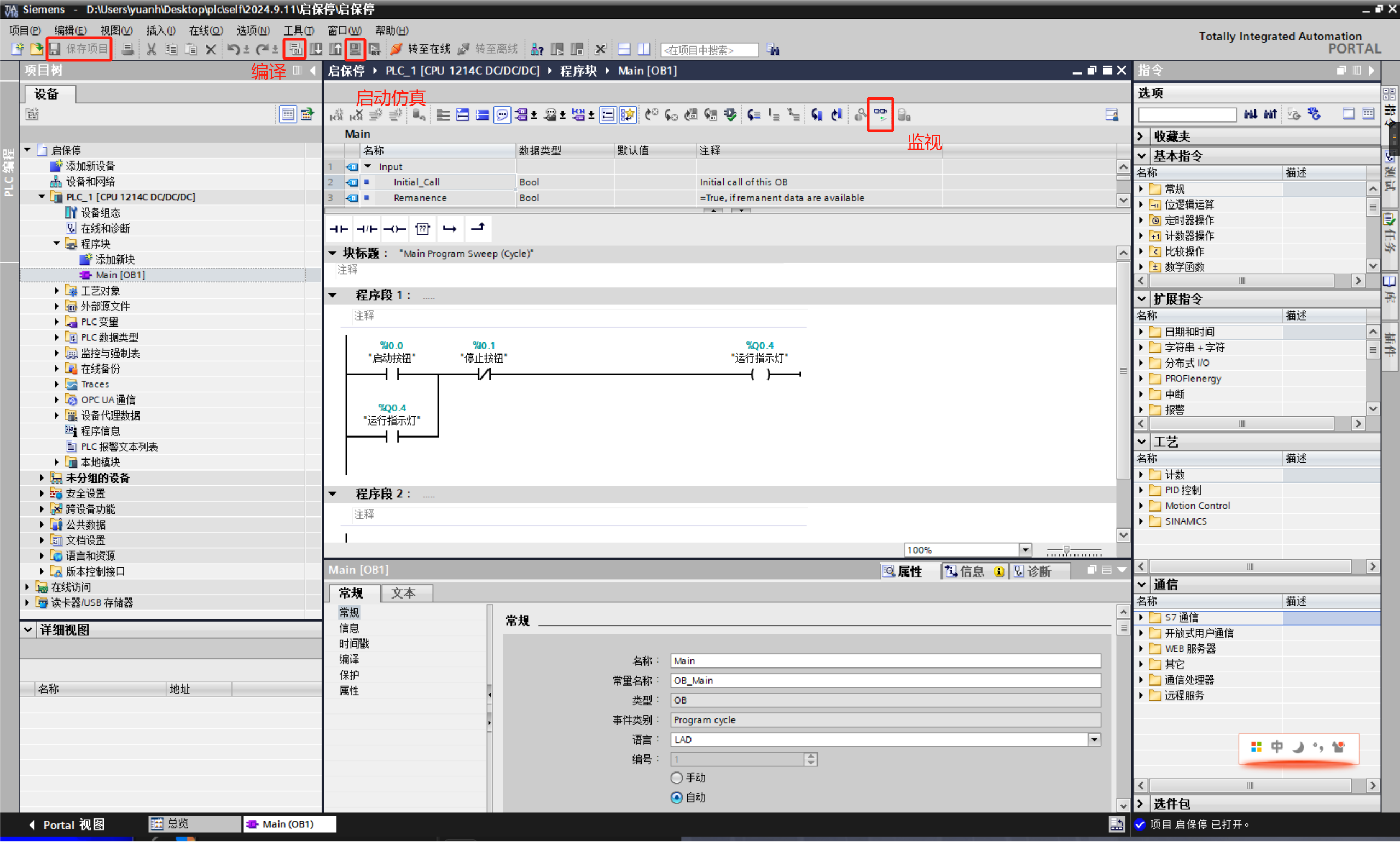Click the Compile icon
Screen dimensions: 1400x842
coord(295,49)
